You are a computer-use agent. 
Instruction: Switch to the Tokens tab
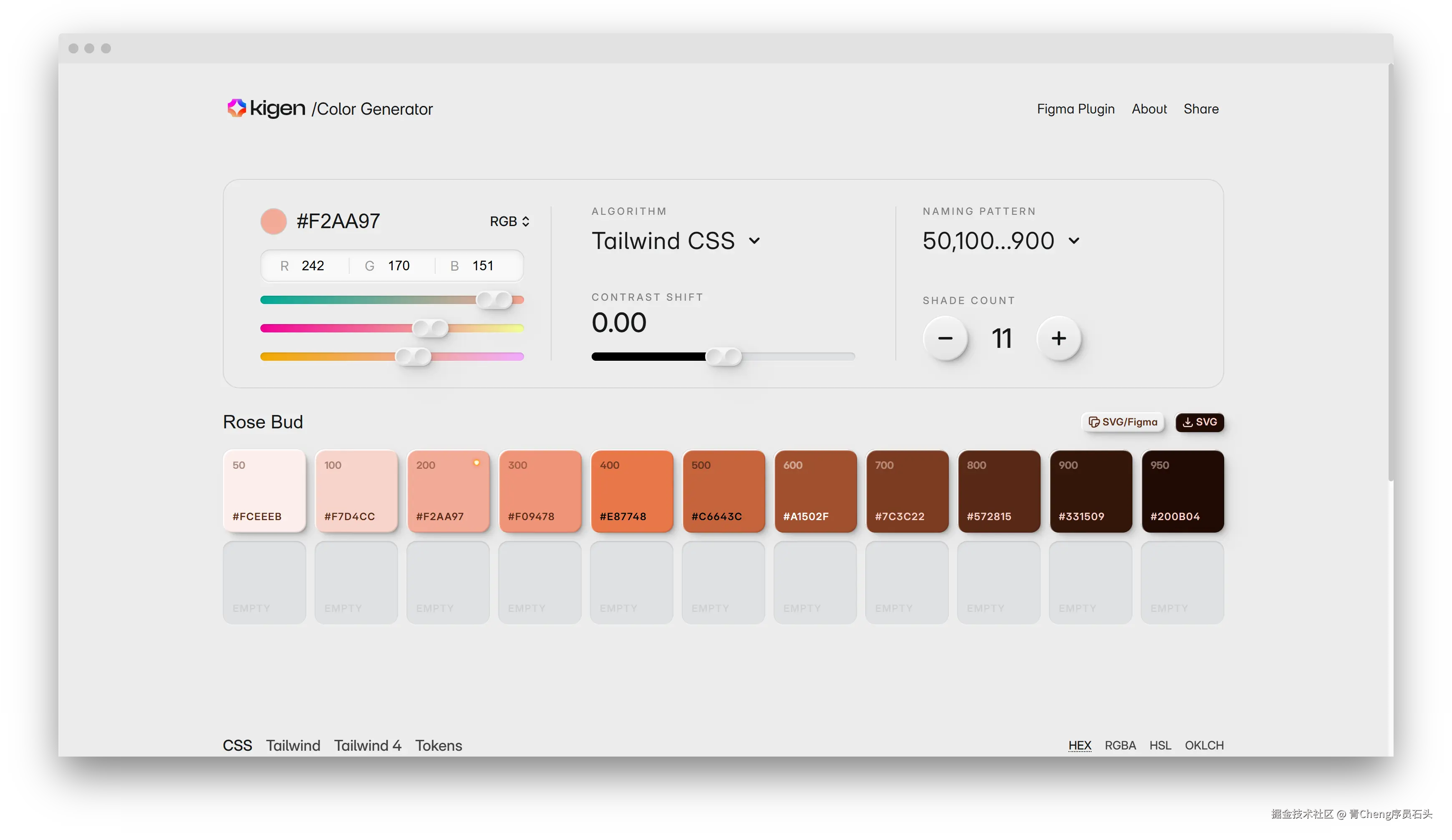click(x=439, y=745)
